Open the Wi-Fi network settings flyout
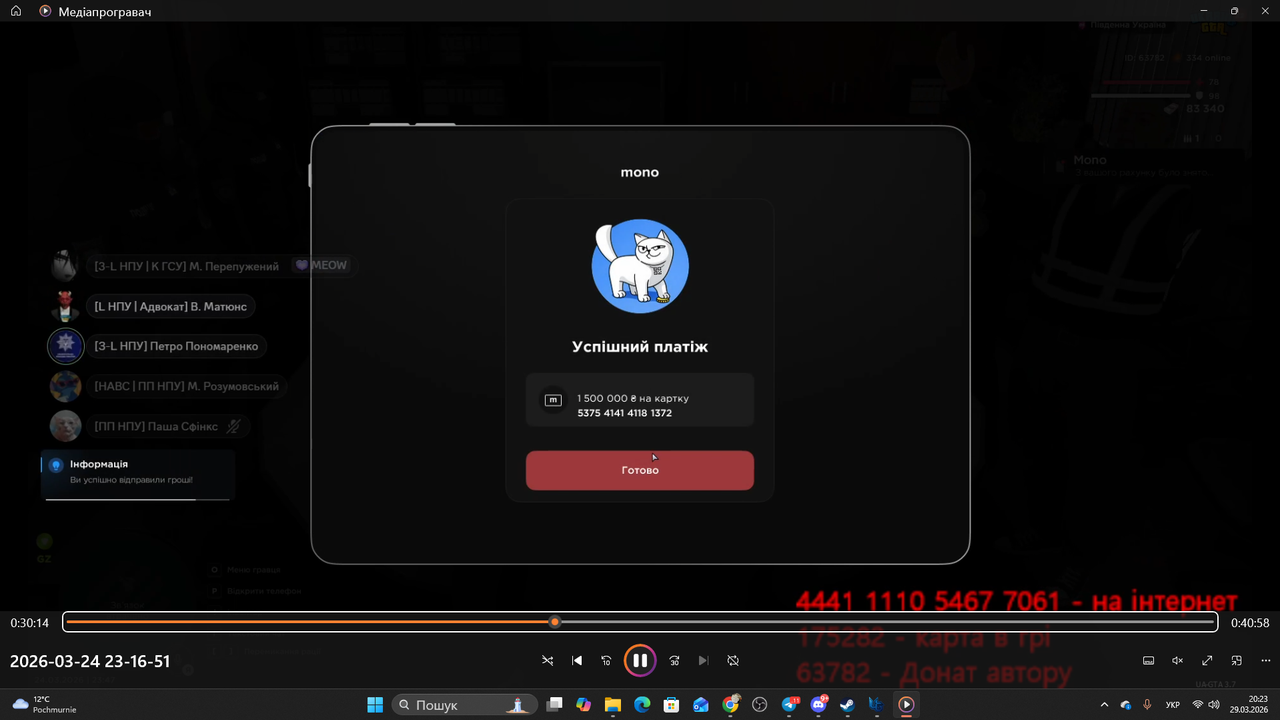This screenshot has width=1280, height=720. (1198, 705)
